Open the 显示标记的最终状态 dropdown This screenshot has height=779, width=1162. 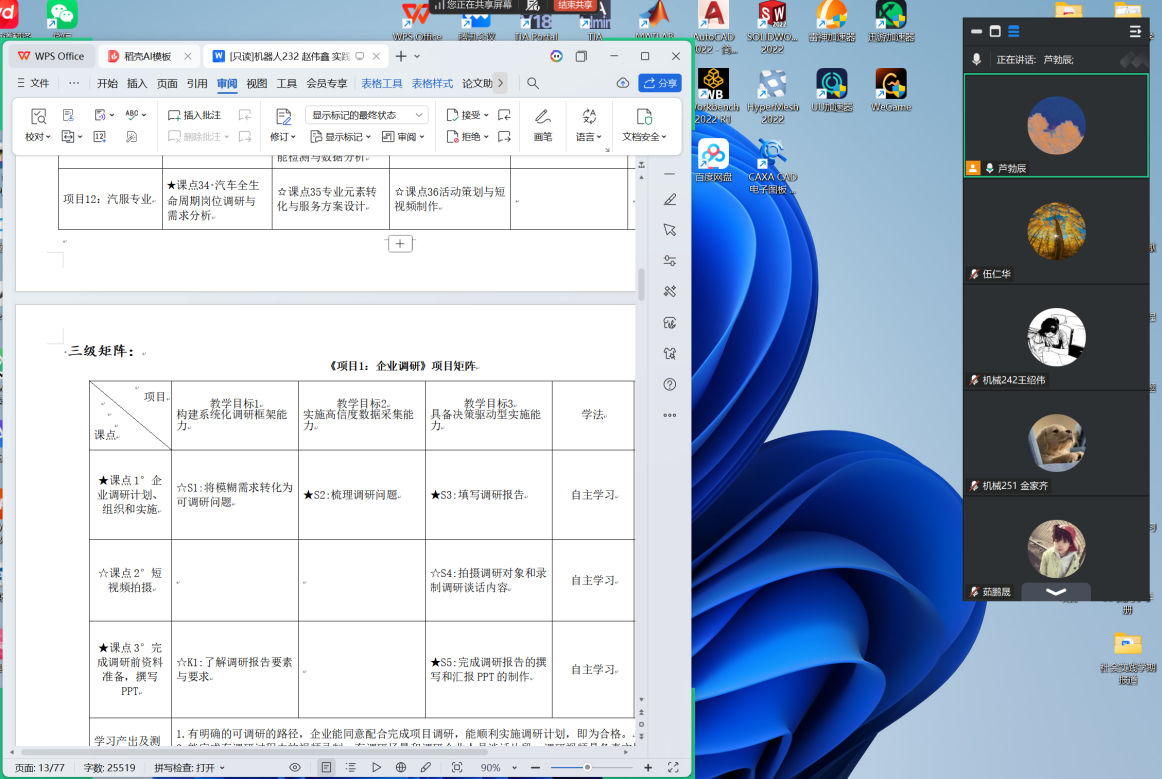pos(366,115)
